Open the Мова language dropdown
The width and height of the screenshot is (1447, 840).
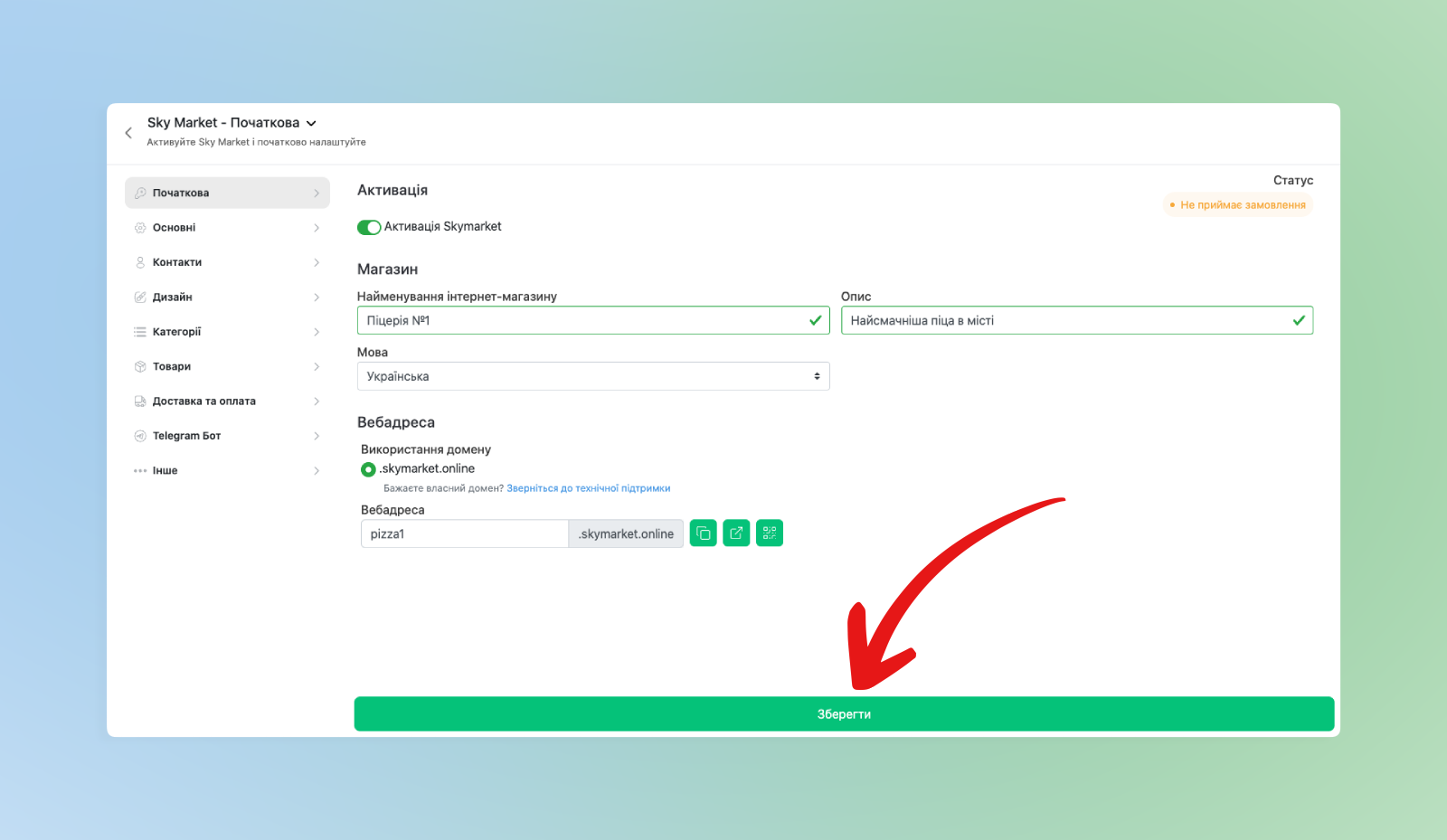tap(592, 376)
